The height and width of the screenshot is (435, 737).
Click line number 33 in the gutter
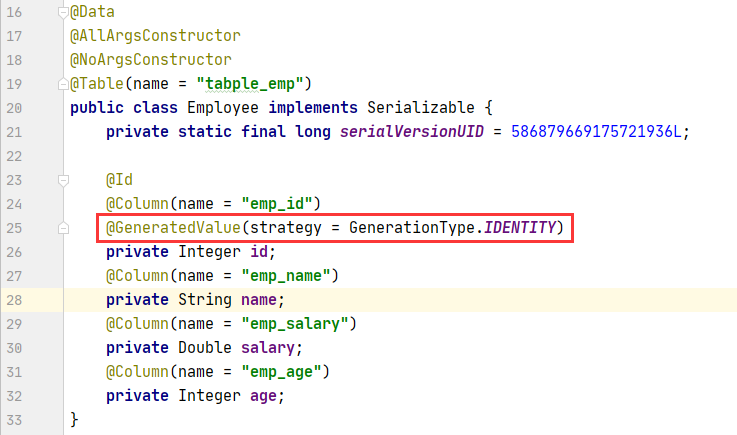pos(13,416)
